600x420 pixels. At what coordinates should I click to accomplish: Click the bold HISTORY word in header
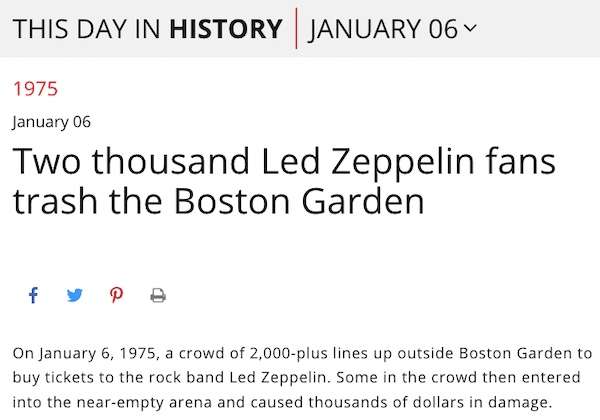[226, 28]
